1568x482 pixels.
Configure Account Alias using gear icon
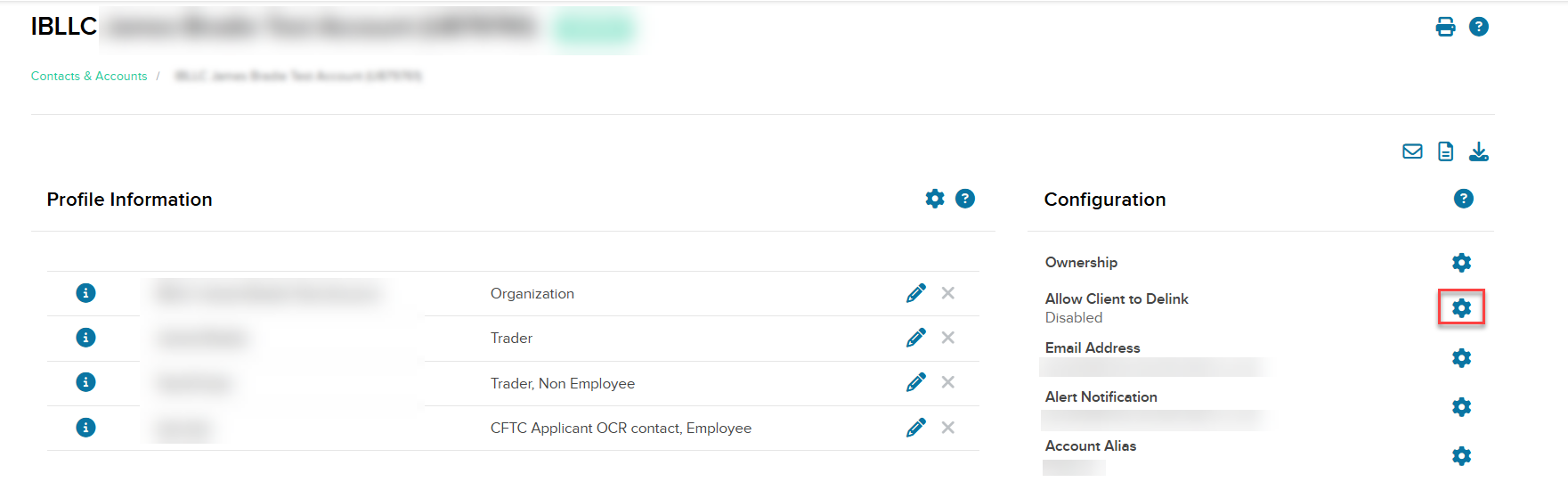(x=1462, y=455)
